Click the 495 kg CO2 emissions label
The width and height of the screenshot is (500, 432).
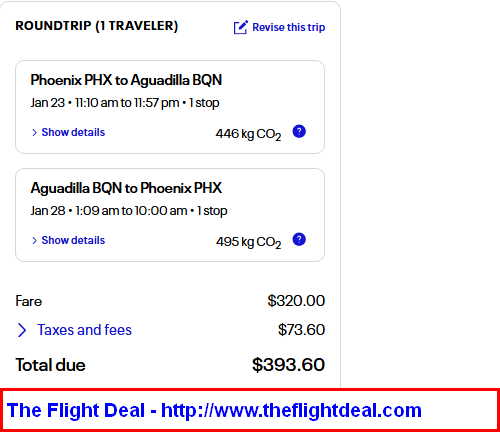click(x=248, y=242)
